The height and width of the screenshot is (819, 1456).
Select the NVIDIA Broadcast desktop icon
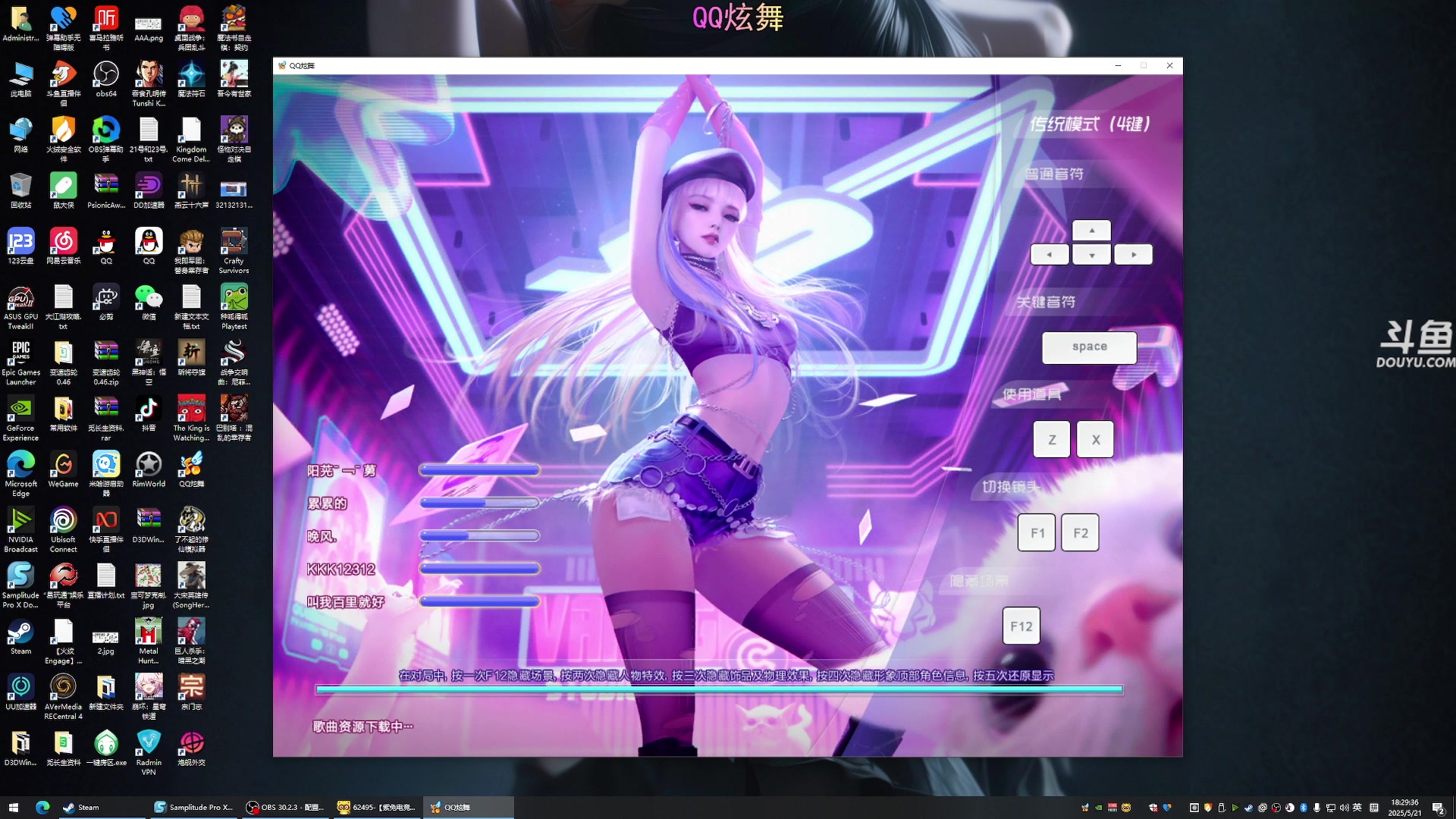20,529
